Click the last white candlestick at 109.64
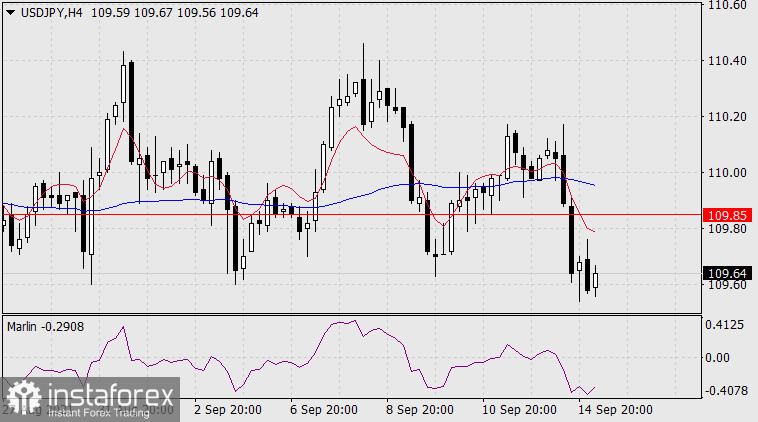758x422 pixels. 596,281
